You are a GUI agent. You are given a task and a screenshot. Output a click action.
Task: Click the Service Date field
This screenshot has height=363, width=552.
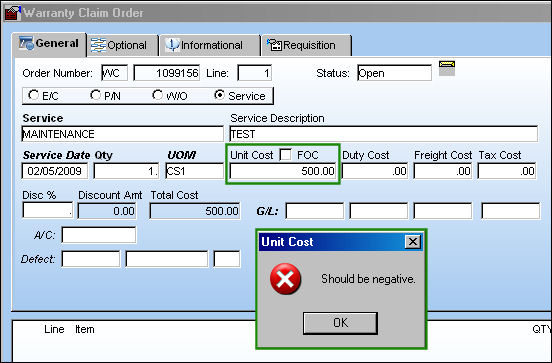(x=55, y=171)
